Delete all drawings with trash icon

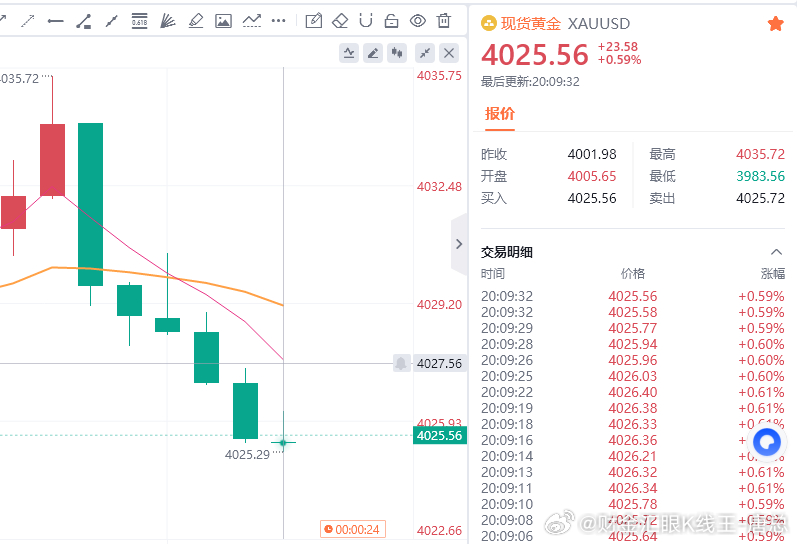point(444,21)
